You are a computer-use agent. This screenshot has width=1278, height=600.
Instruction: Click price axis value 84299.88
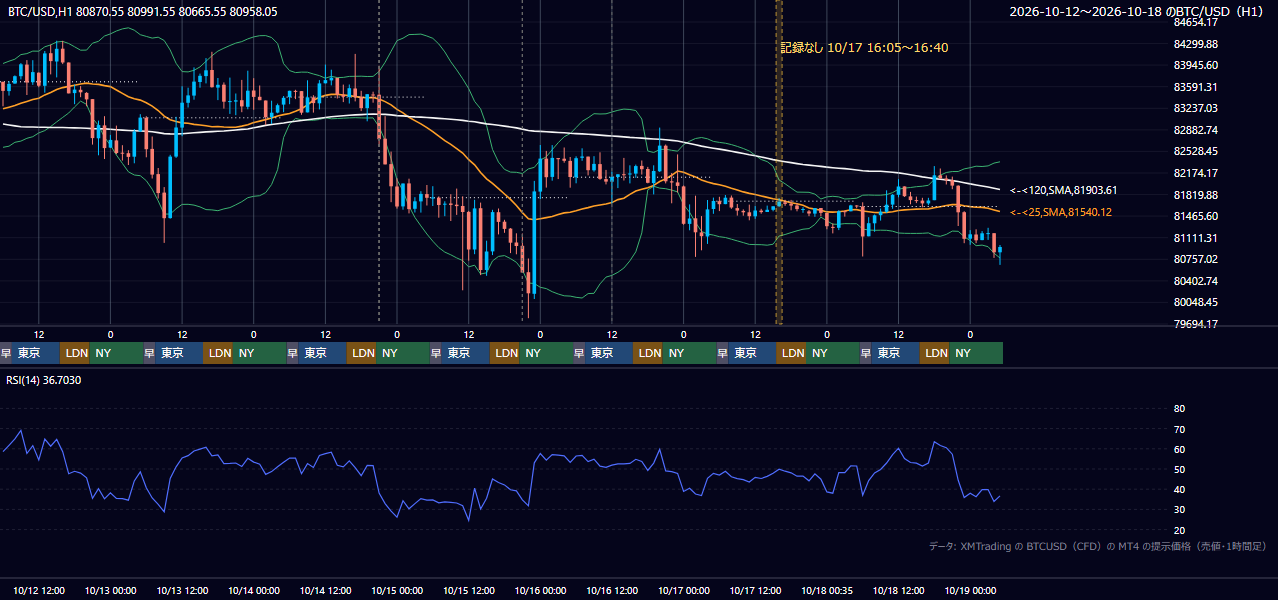1195,44
